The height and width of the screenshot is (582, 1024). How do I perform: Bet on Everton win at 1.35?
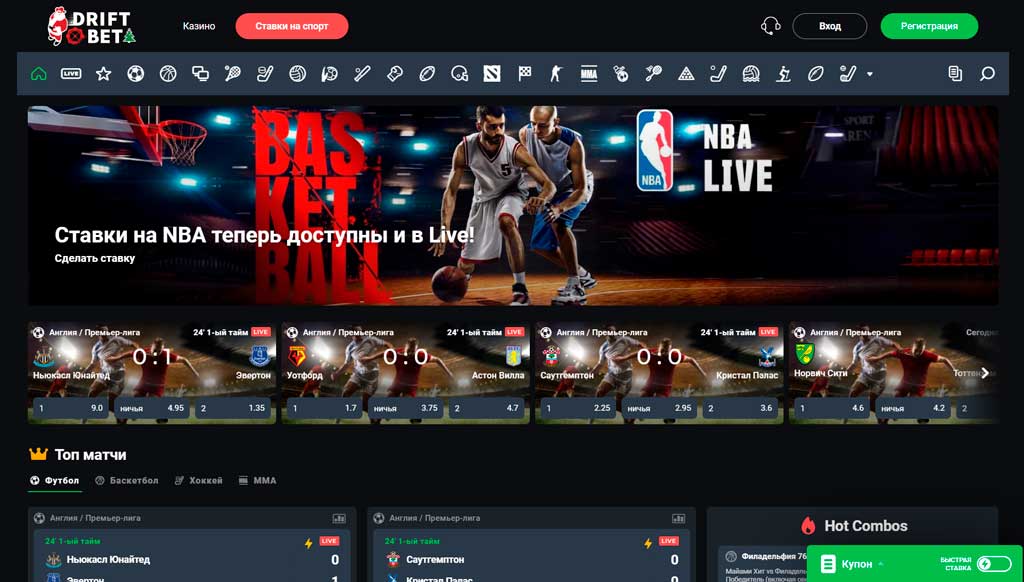pyautogui.click(x=233, y=408)
